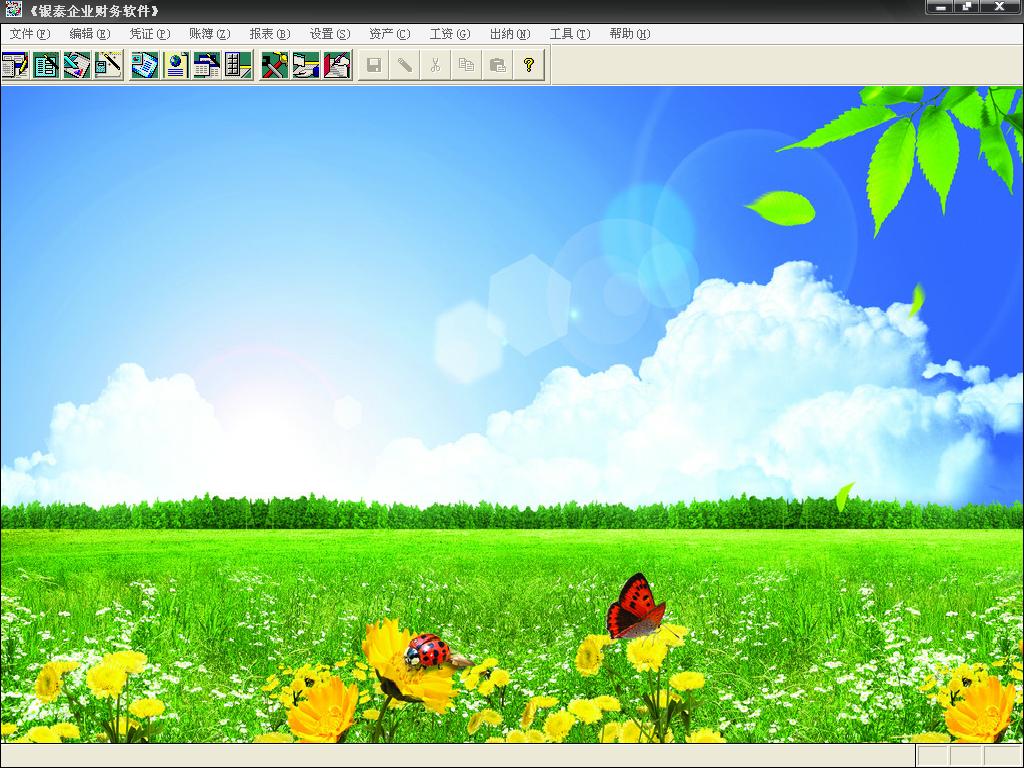The width and height of the screenshot is (1024, 768).
Task: Open the 报表 (Reports) menu
Action: pos(269,34)
